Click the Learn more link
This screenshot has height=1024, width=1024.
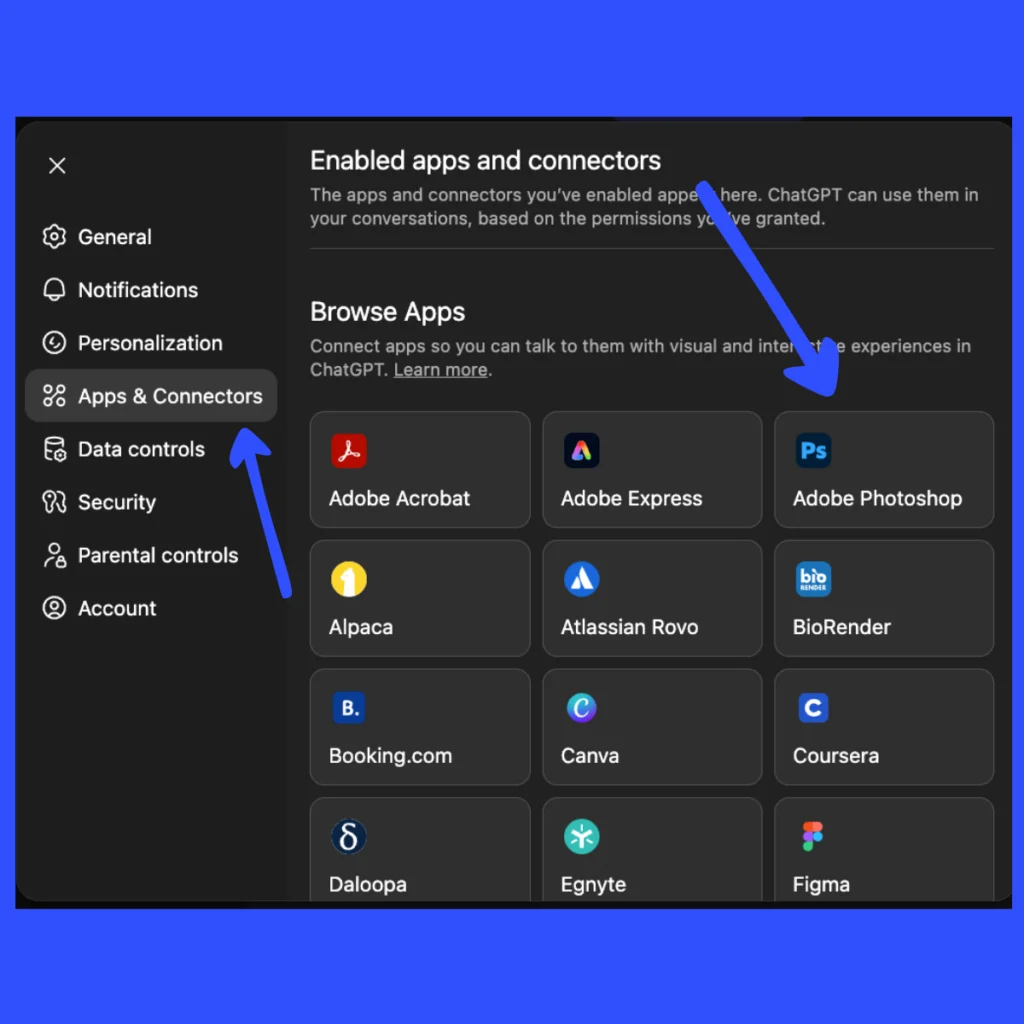(x=440, y=369)
